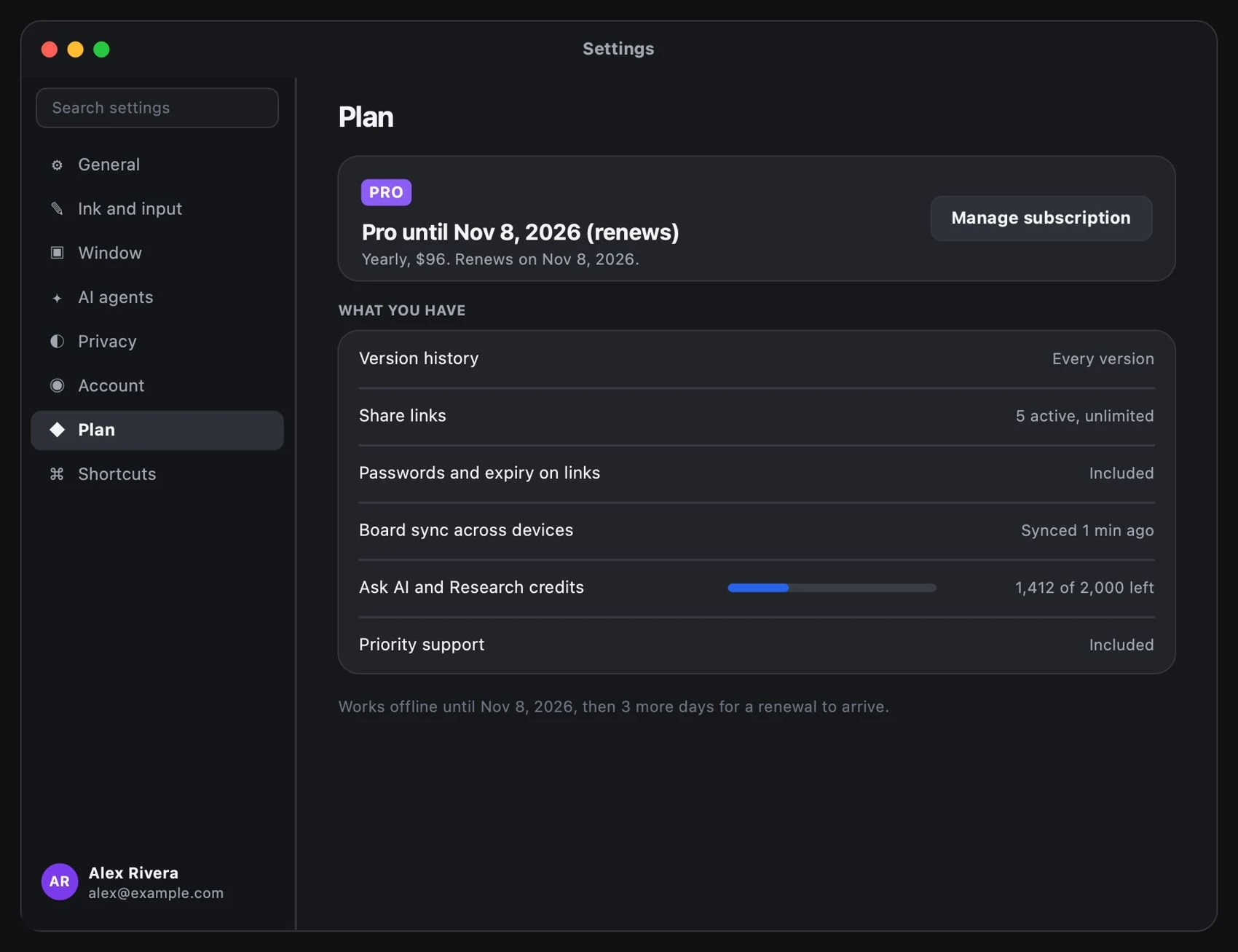The width and height of the screenshot is (1238, 952).
Task: Click 'Passwords and expiry on links' label
Action: (479, 473)
